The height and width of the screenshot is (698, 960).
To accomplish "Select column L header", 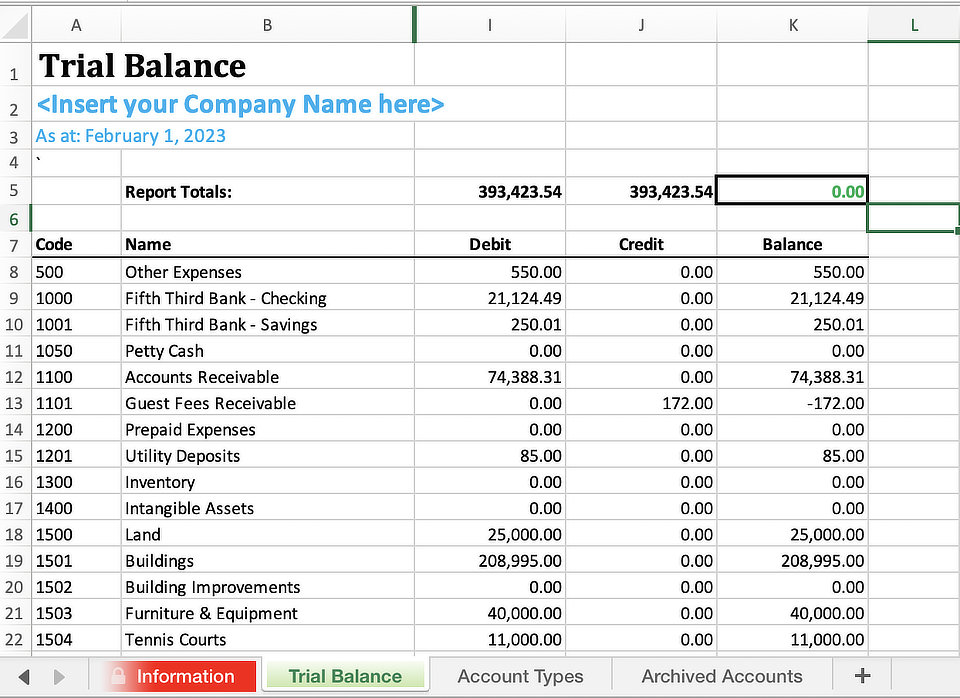I will click(913, 26).
